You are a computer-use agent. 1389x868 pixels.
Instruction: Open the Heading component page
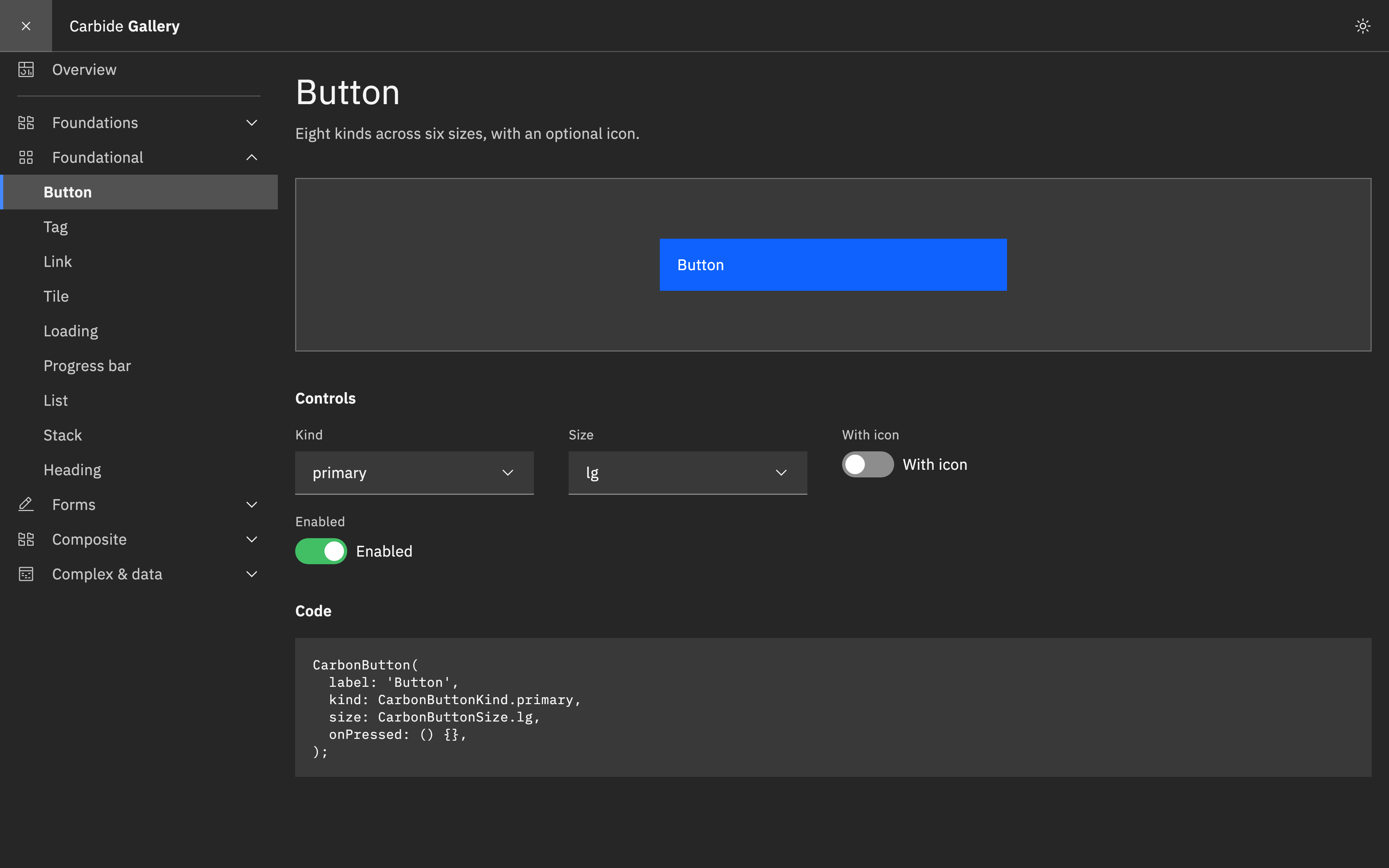(139, 469)
